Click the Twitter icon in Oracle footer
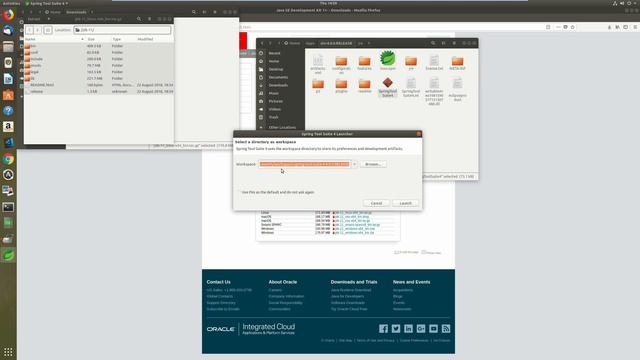The height and width of the screenshot is (360, 640). (x=396, y=329)
